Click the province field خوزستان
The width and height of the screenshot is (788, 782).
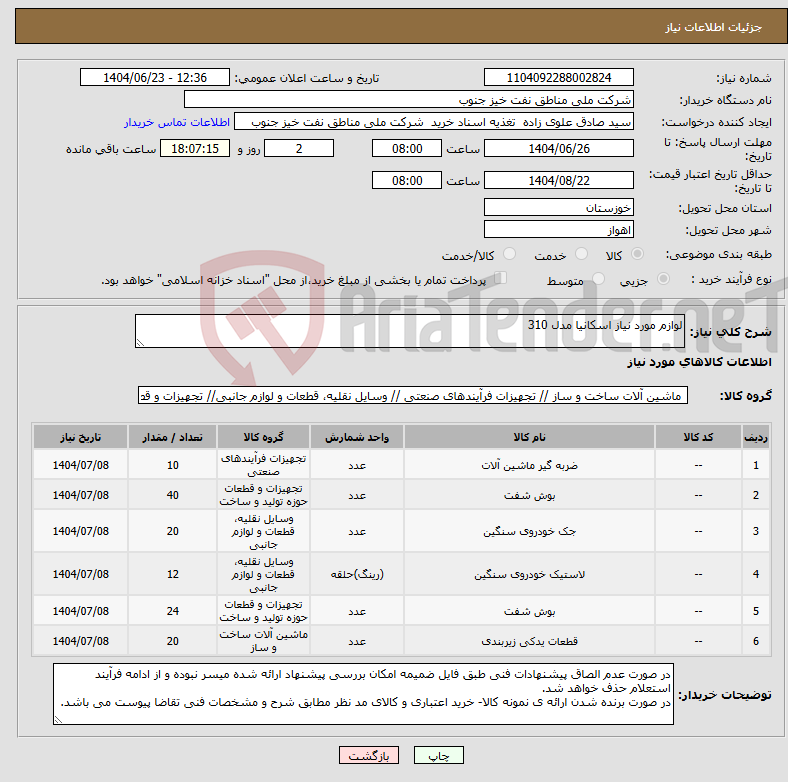point(558,207)
